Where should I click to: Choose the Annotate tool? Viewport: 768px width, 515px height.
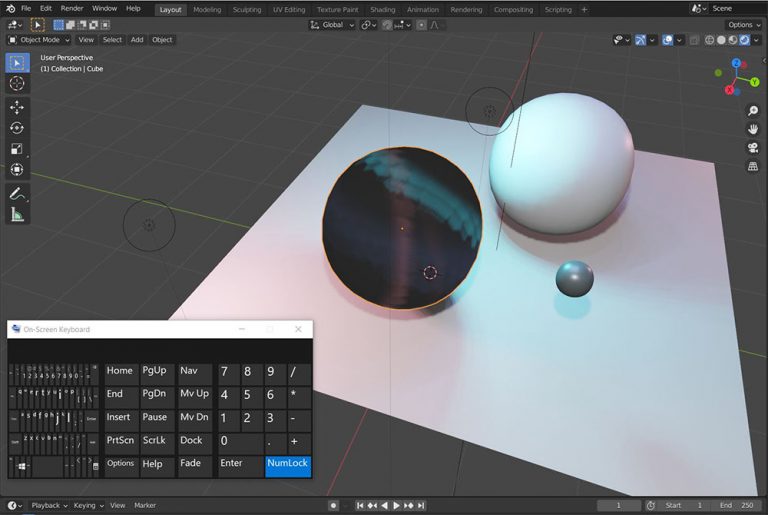click(17, 194)
